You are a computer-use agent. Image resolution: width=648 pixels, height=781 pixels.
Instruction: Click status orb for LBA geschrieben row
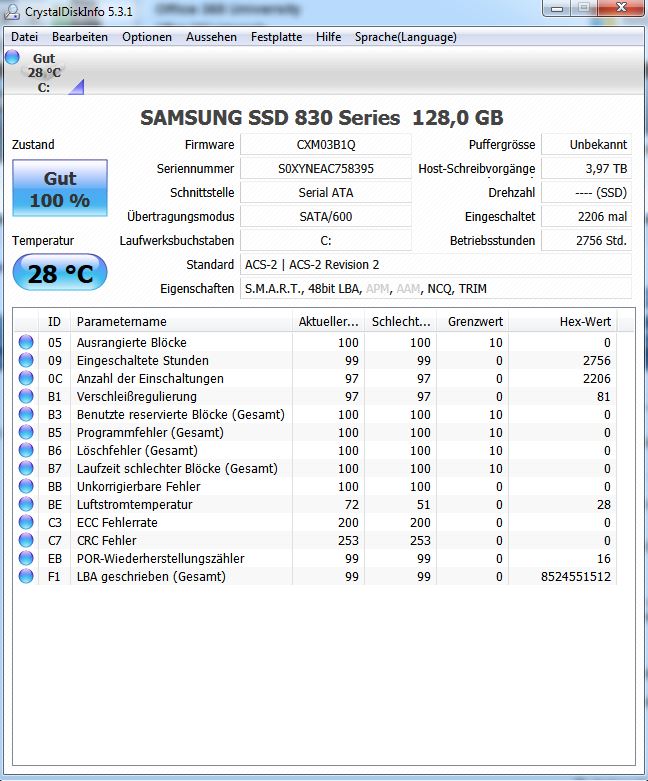point(26,576)
